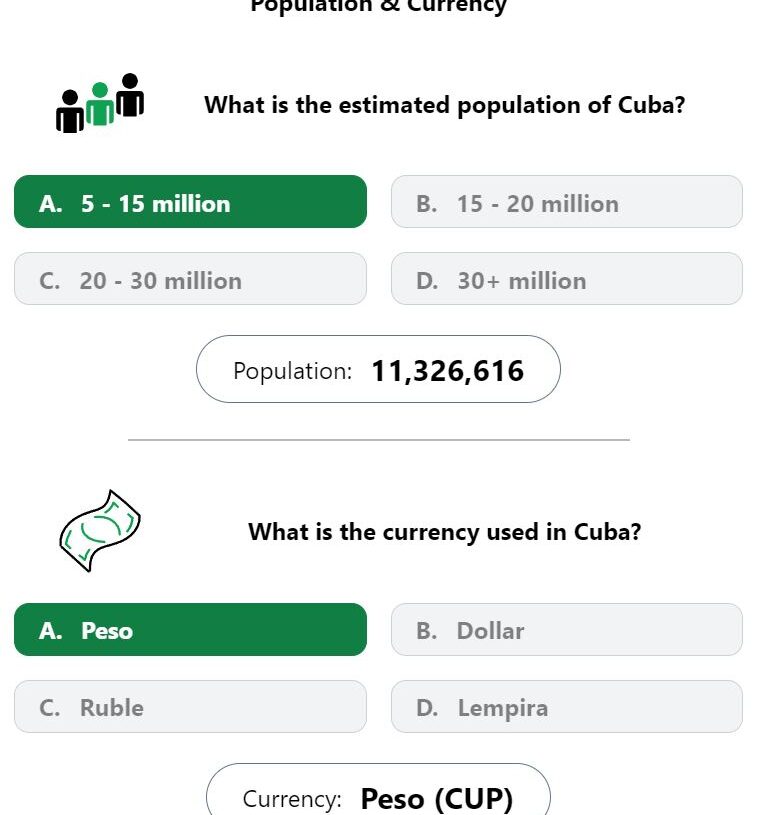This screenshot has width=762, height=815.
Task: Click the letter A beside Peso
Action: pyautogui.click(x=50, y=631)
